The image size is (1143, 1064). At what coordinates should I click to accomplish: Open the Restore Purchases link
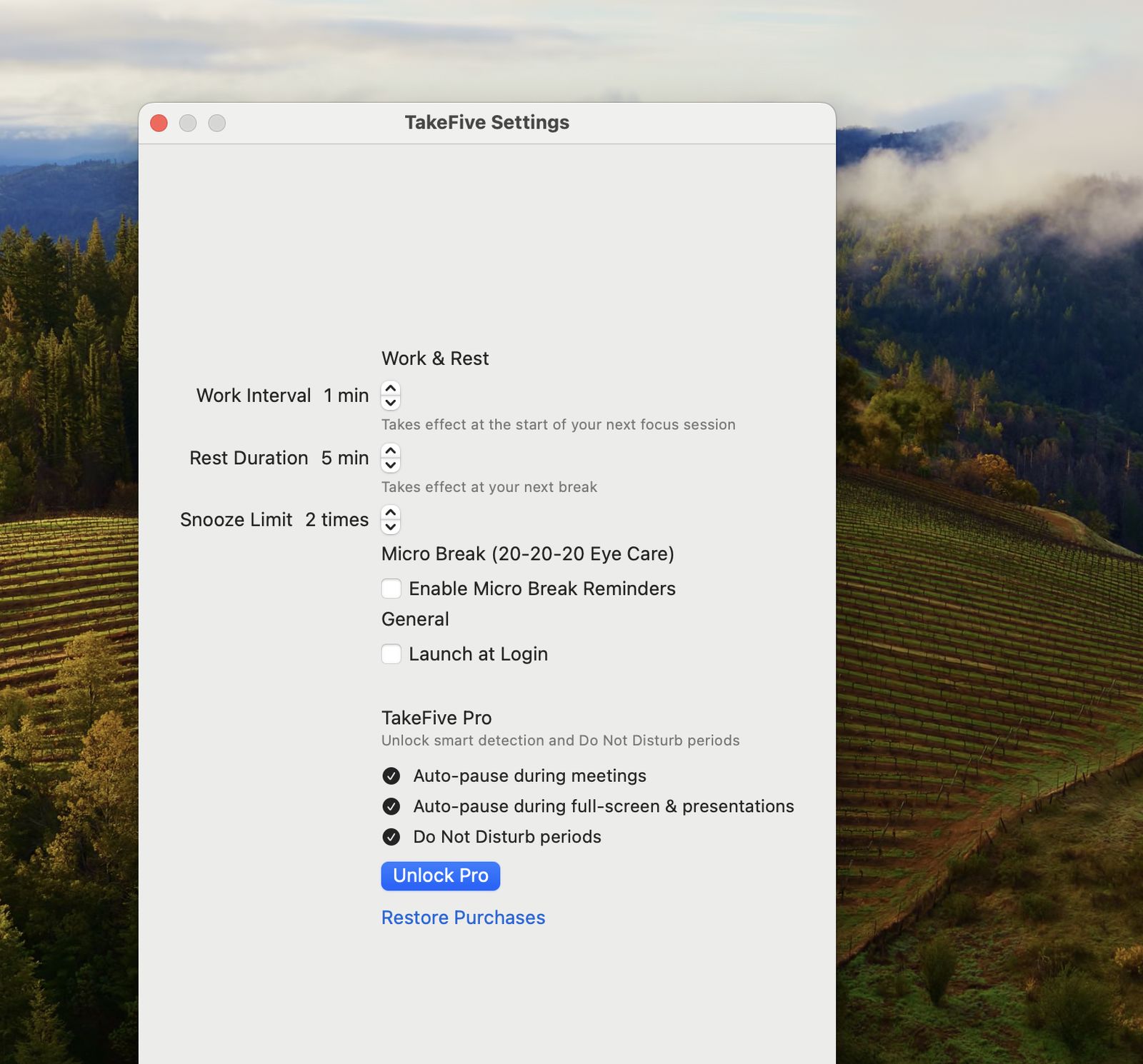[x=463, y=918]
